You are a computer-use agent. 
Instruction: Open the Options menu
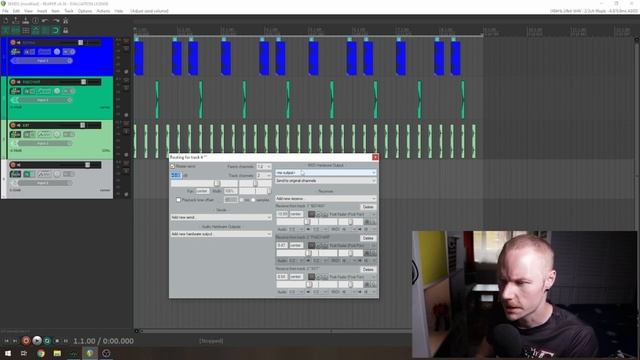(85, 11)
